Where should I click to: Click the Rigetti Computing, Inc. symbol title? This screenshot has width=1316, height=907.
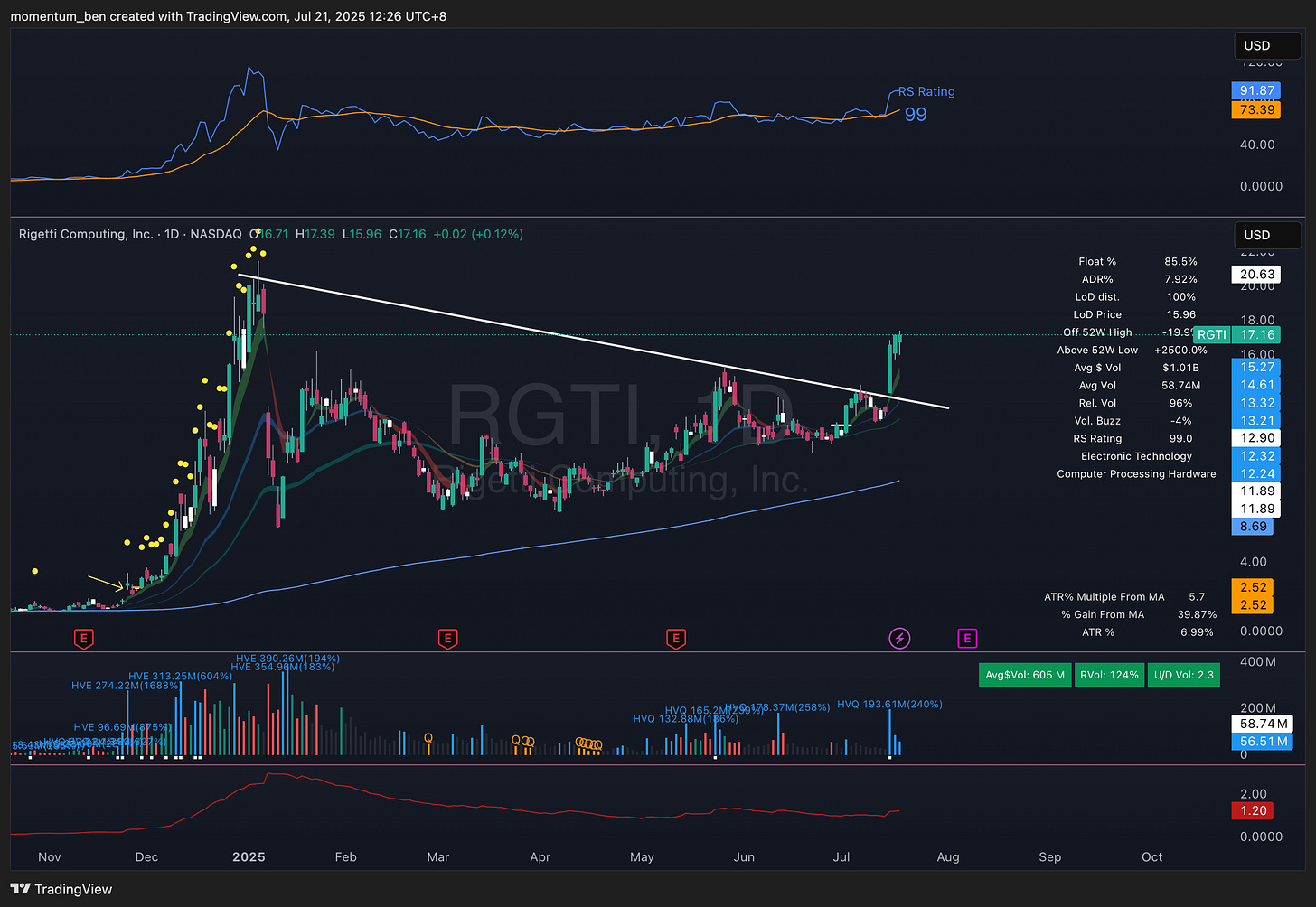coord(86,234)
